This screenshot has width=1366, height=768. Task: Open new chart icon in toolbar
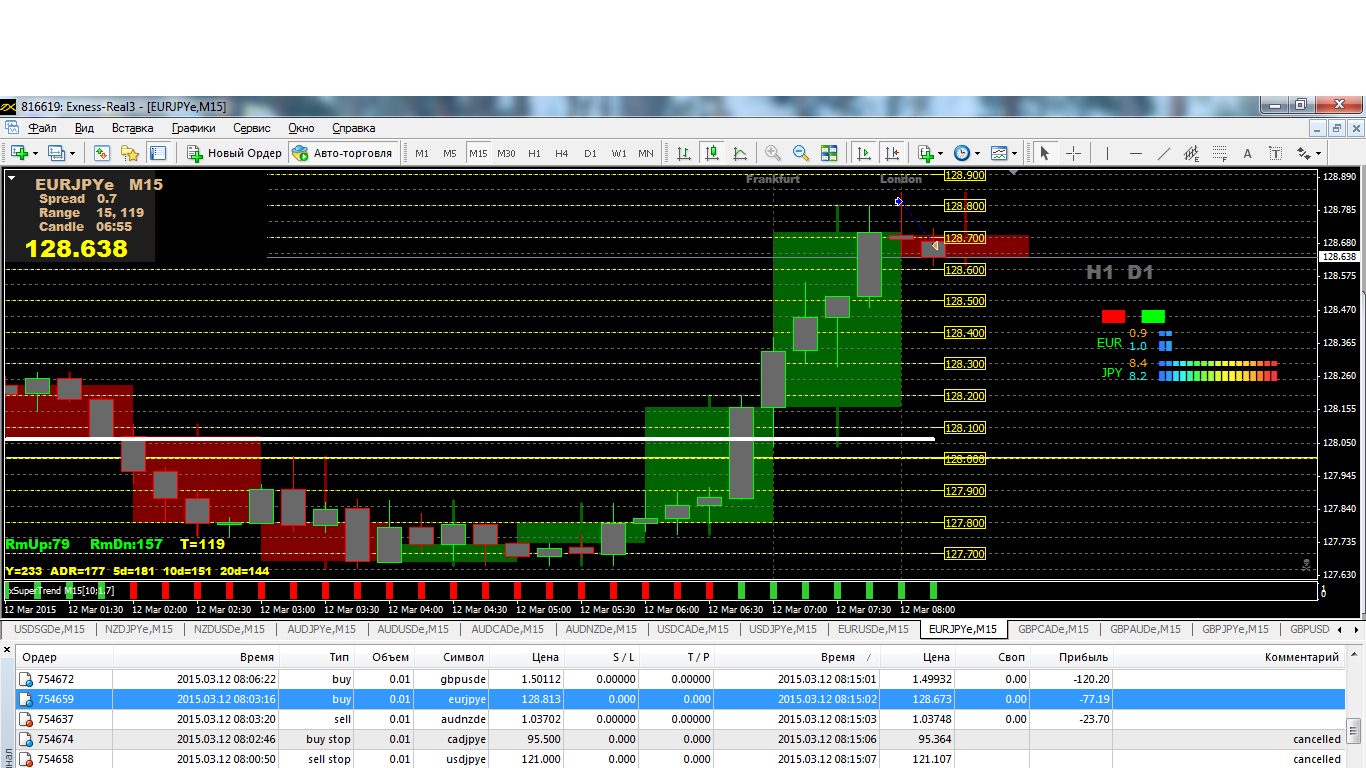(x=18, y=153)
